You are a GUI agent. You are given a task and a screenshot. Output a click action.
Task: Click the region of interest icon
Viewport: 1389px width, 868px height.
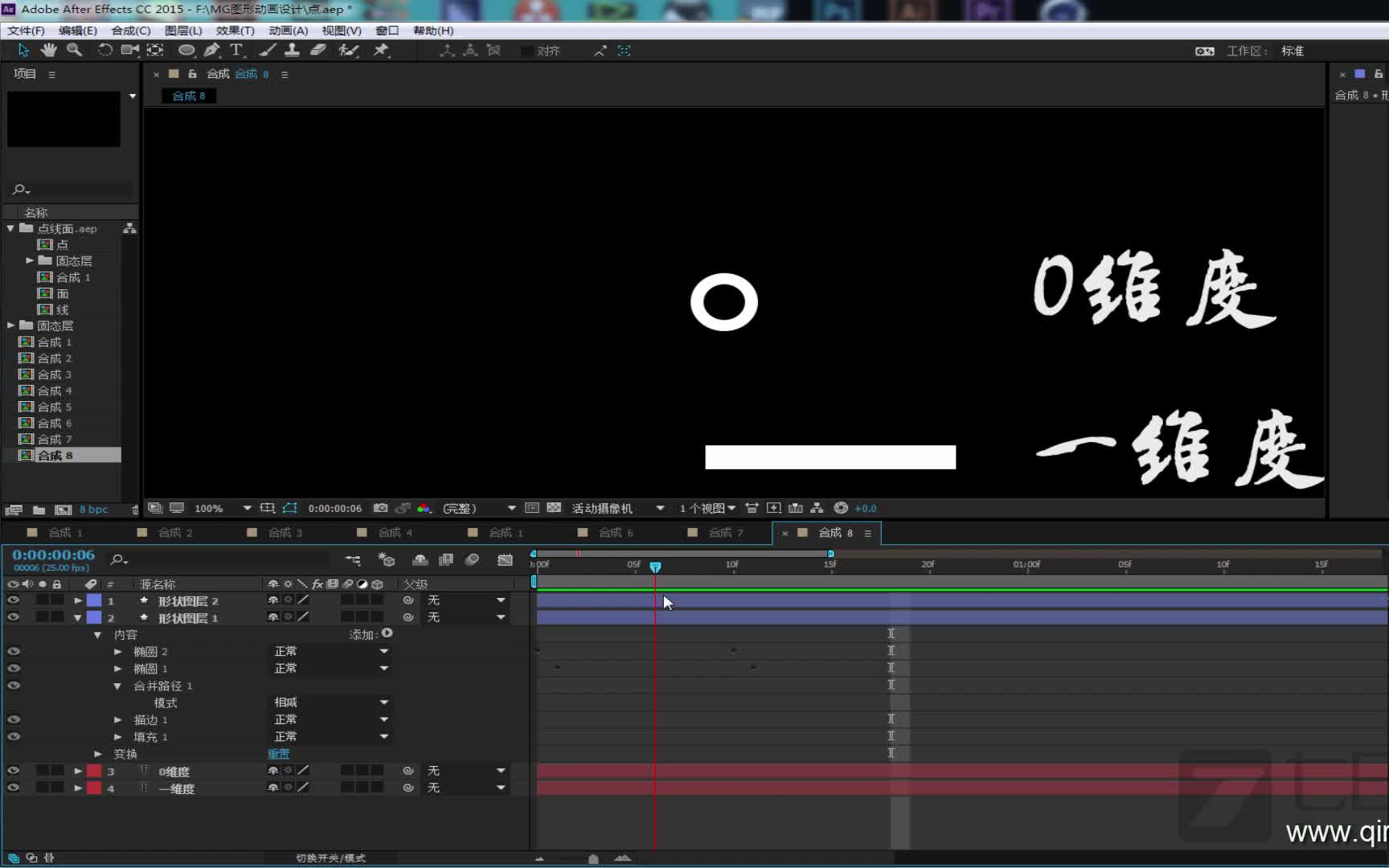coord(531,508)
